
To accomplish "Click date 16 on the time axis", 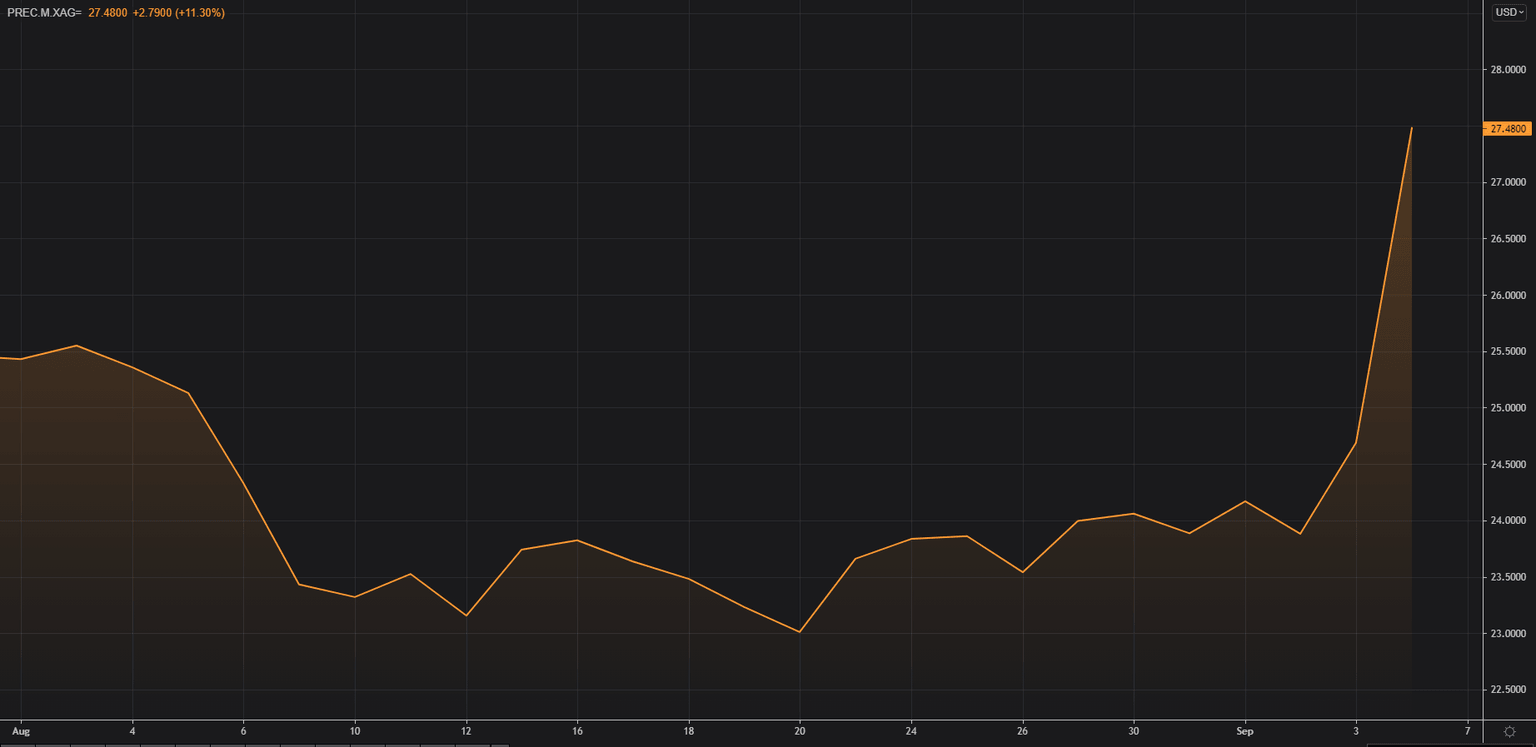I will tap(577, 731).
